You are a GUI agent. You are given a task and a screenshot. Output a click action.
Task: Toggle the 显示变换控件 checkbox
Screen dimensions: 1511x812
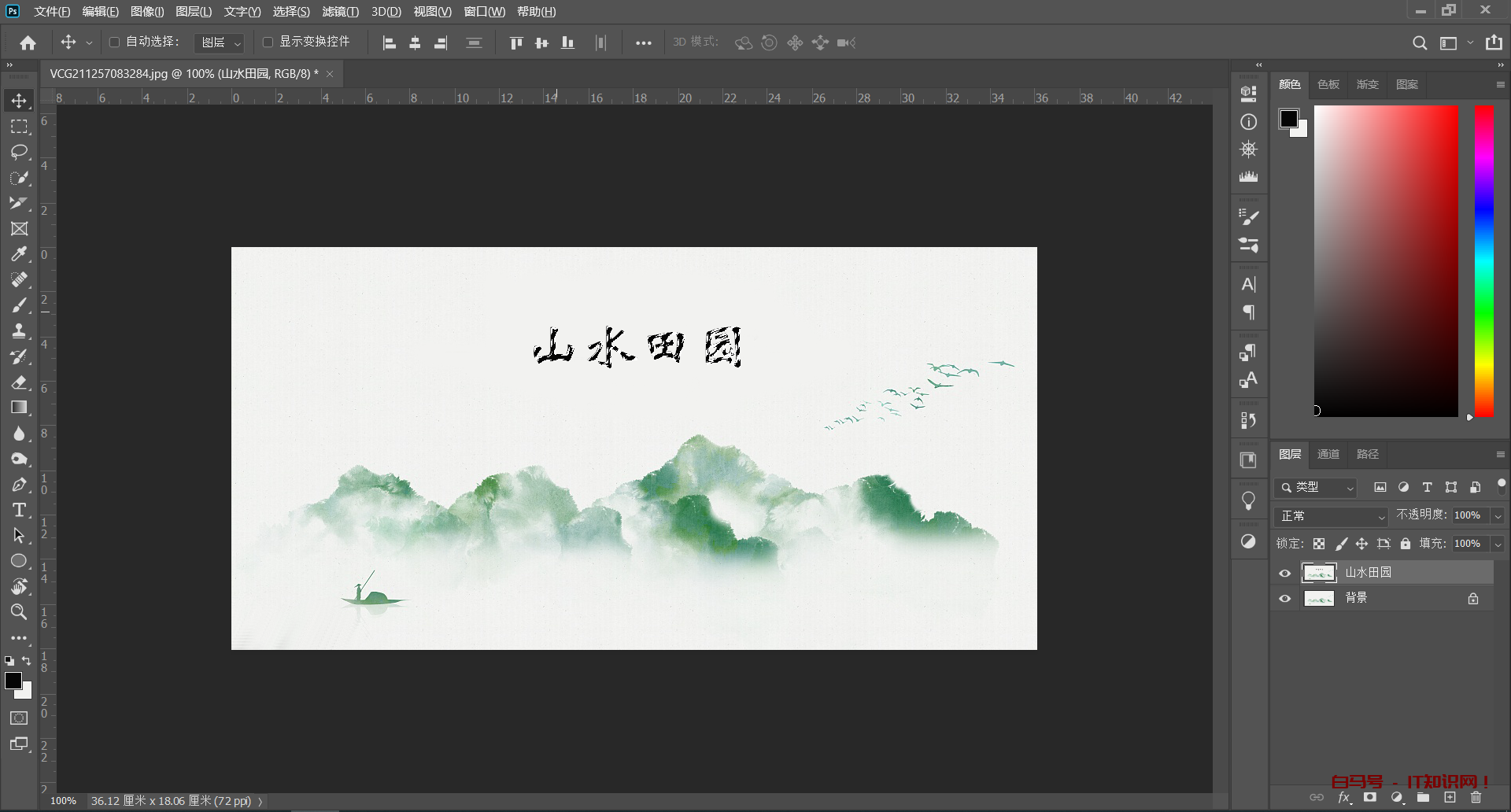click(268, 42)
